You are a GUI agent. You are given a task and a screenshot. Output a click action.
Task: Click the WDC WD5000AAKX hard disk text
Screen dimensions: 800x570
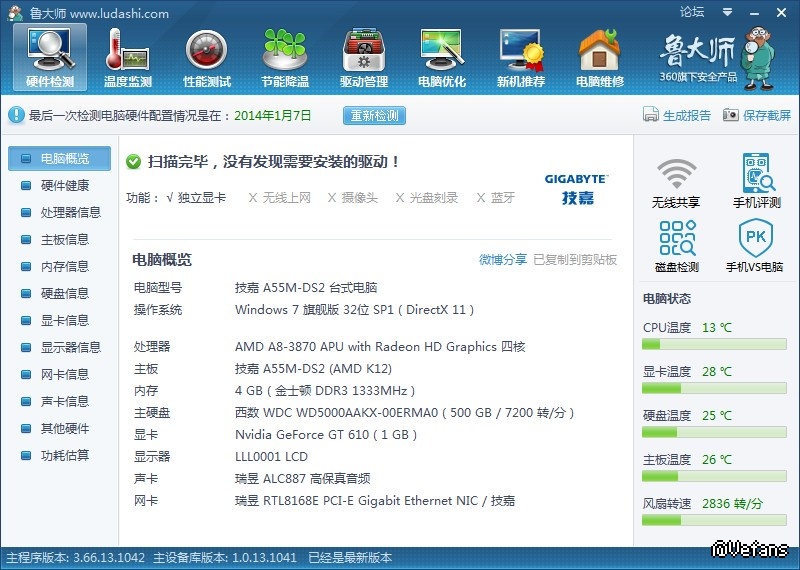pyautogui.click(x=405, y=412)
